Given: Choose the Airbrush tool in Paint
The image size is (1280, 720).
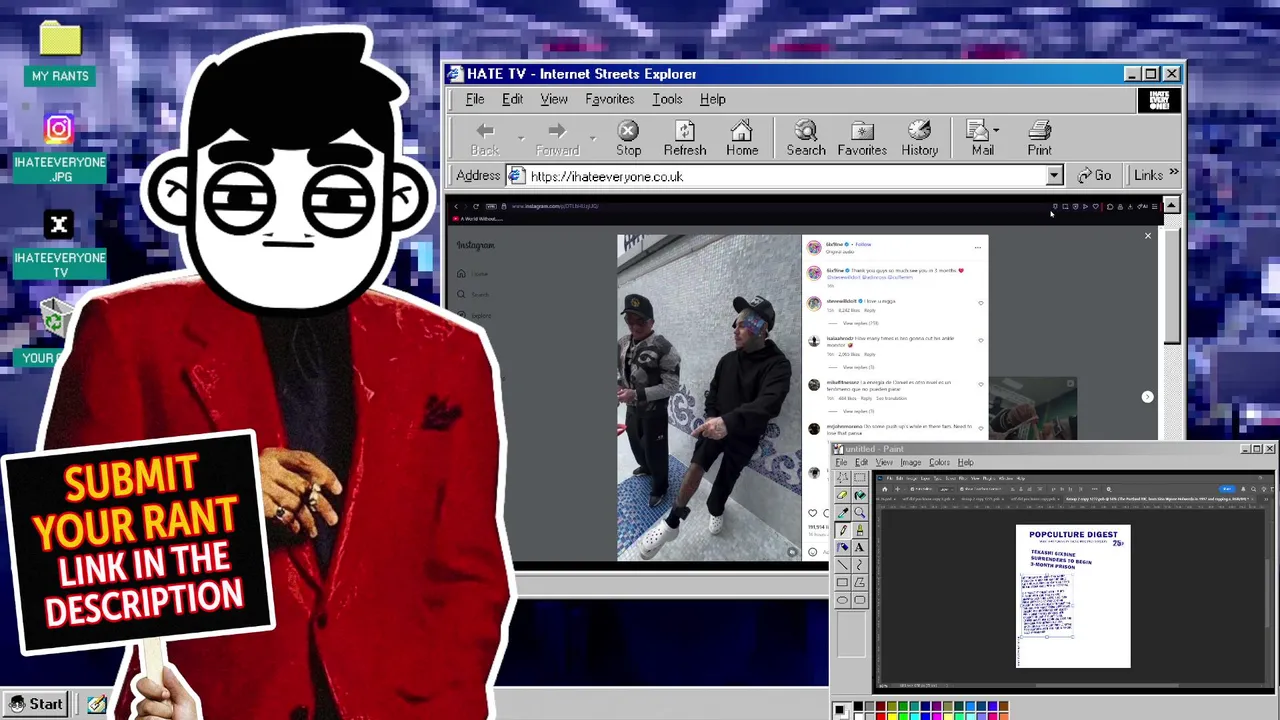Looking at the screenshot, I should (843, 547).
